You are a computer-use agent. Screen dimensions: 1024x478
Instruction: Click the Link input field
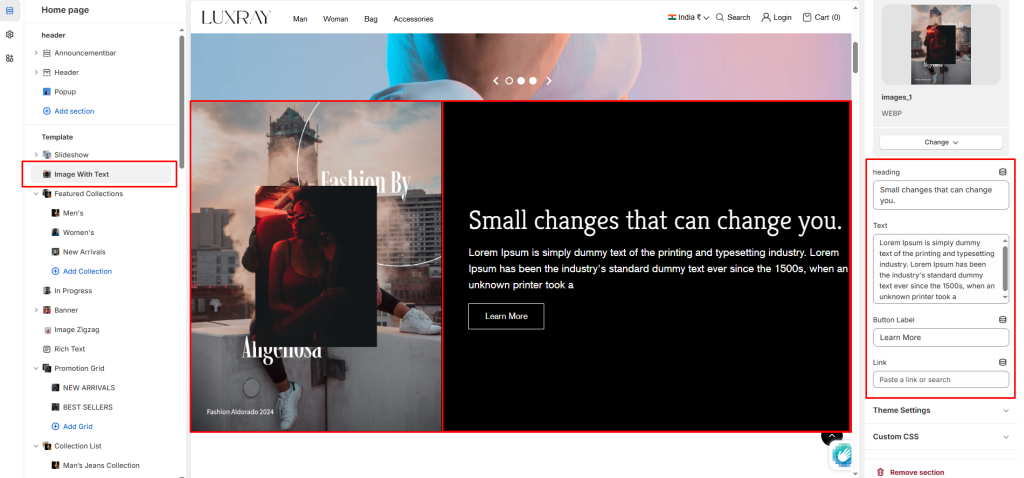click(x=940, y=379)
